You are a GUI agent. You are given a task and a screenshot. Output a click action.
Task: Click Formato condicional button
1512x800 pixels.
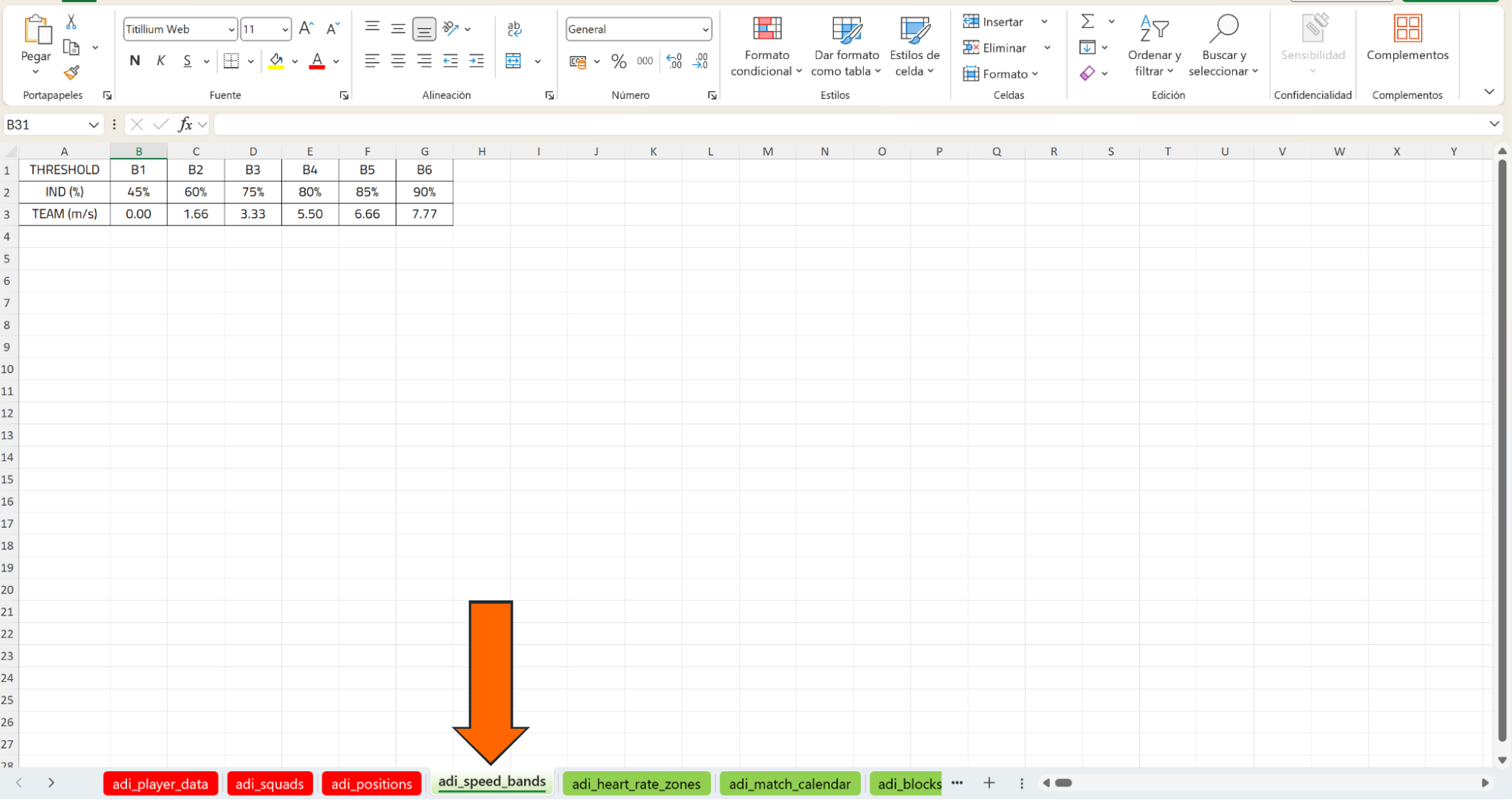pyautogui.click(x=766, y=46)
